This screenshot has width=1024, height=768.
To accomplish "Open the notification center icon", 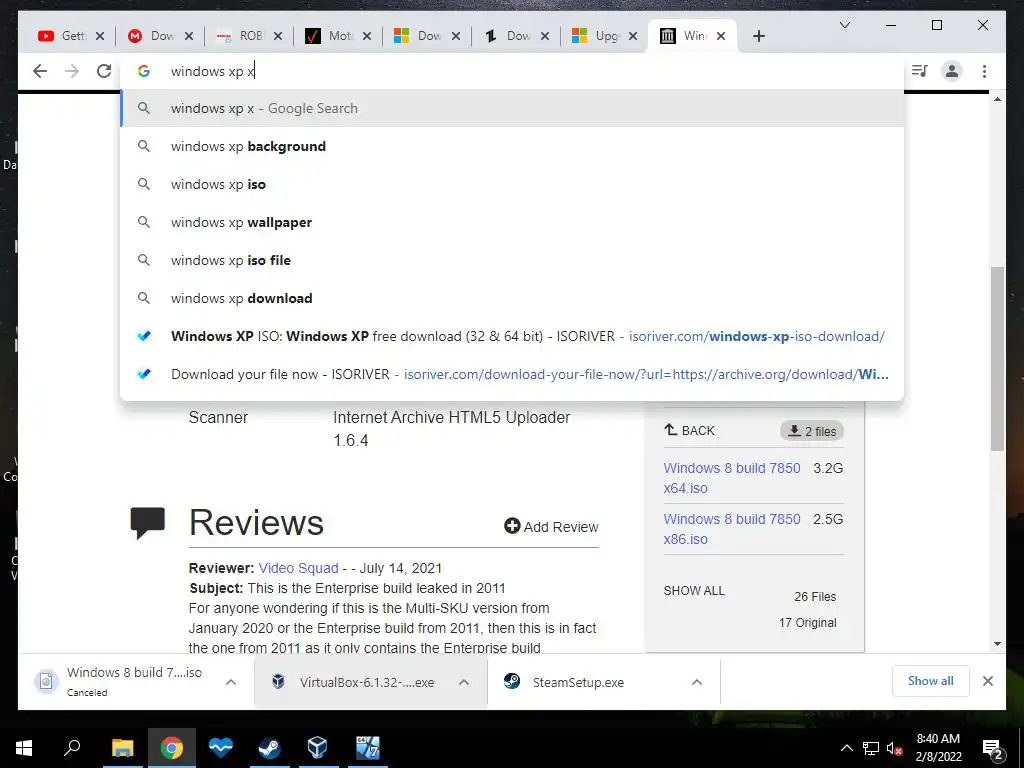I will tap(992, 748).
